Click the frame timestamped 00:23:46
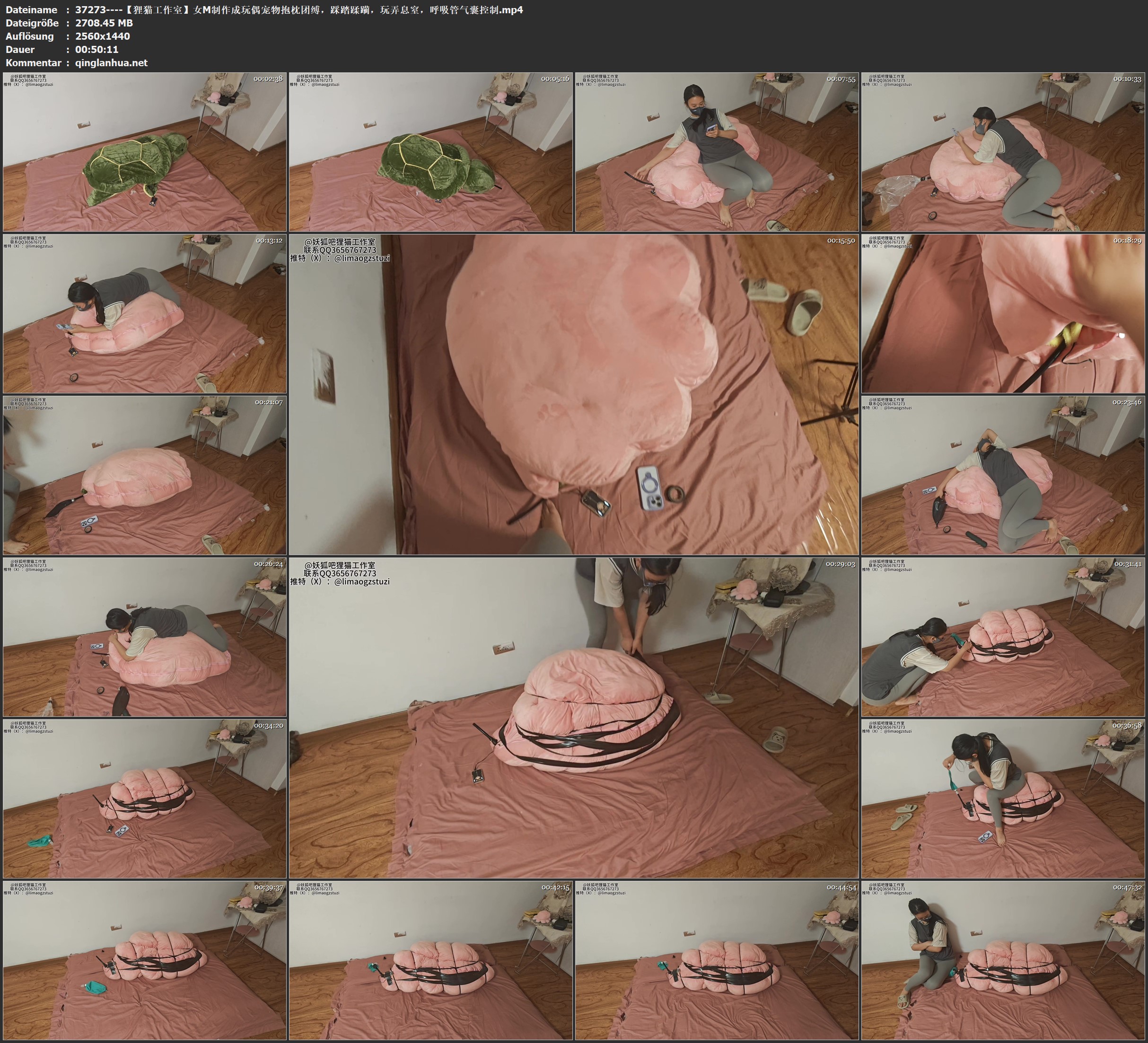Screen dimensions: 1148x1043 1003,475
